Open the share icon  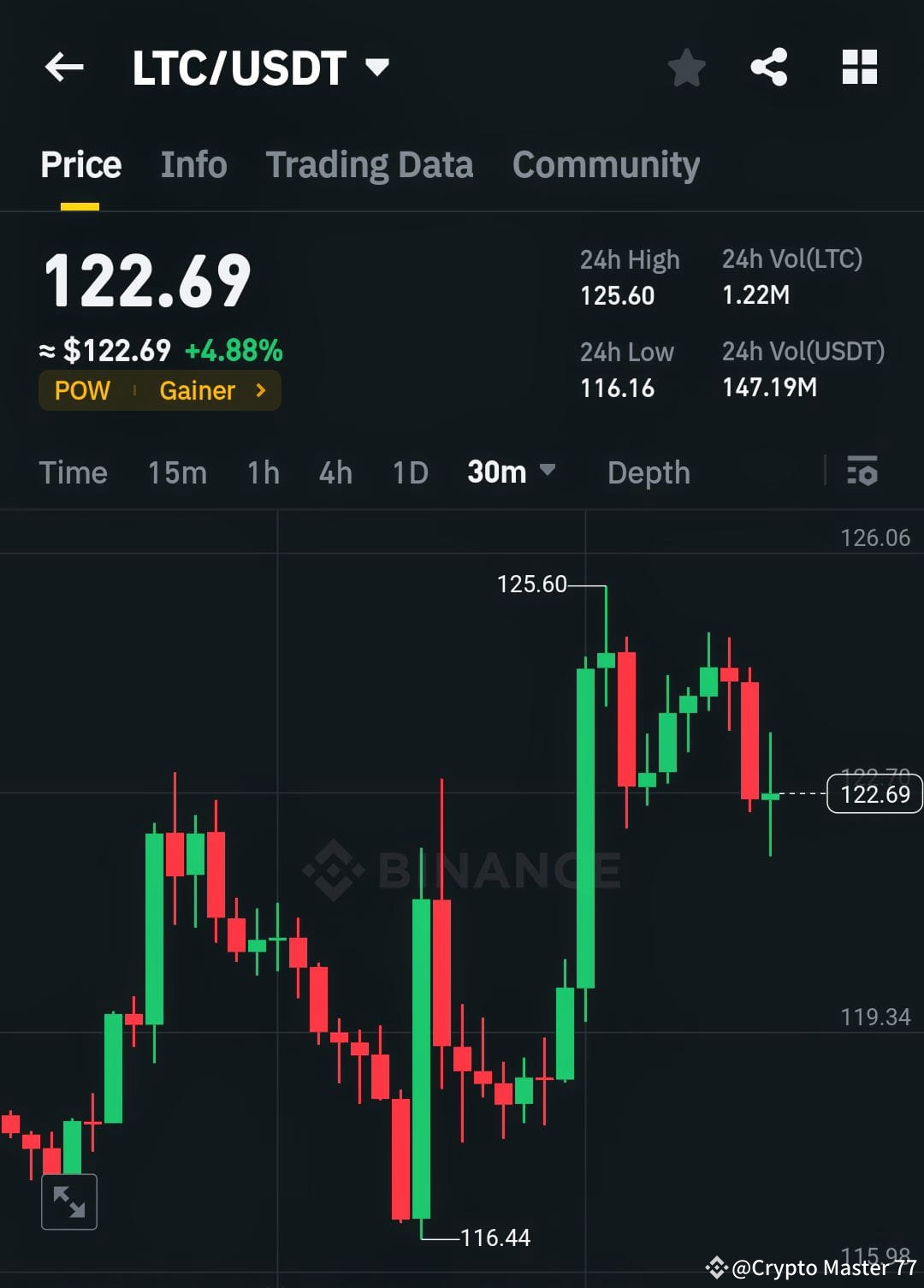(x=767, y=68)
